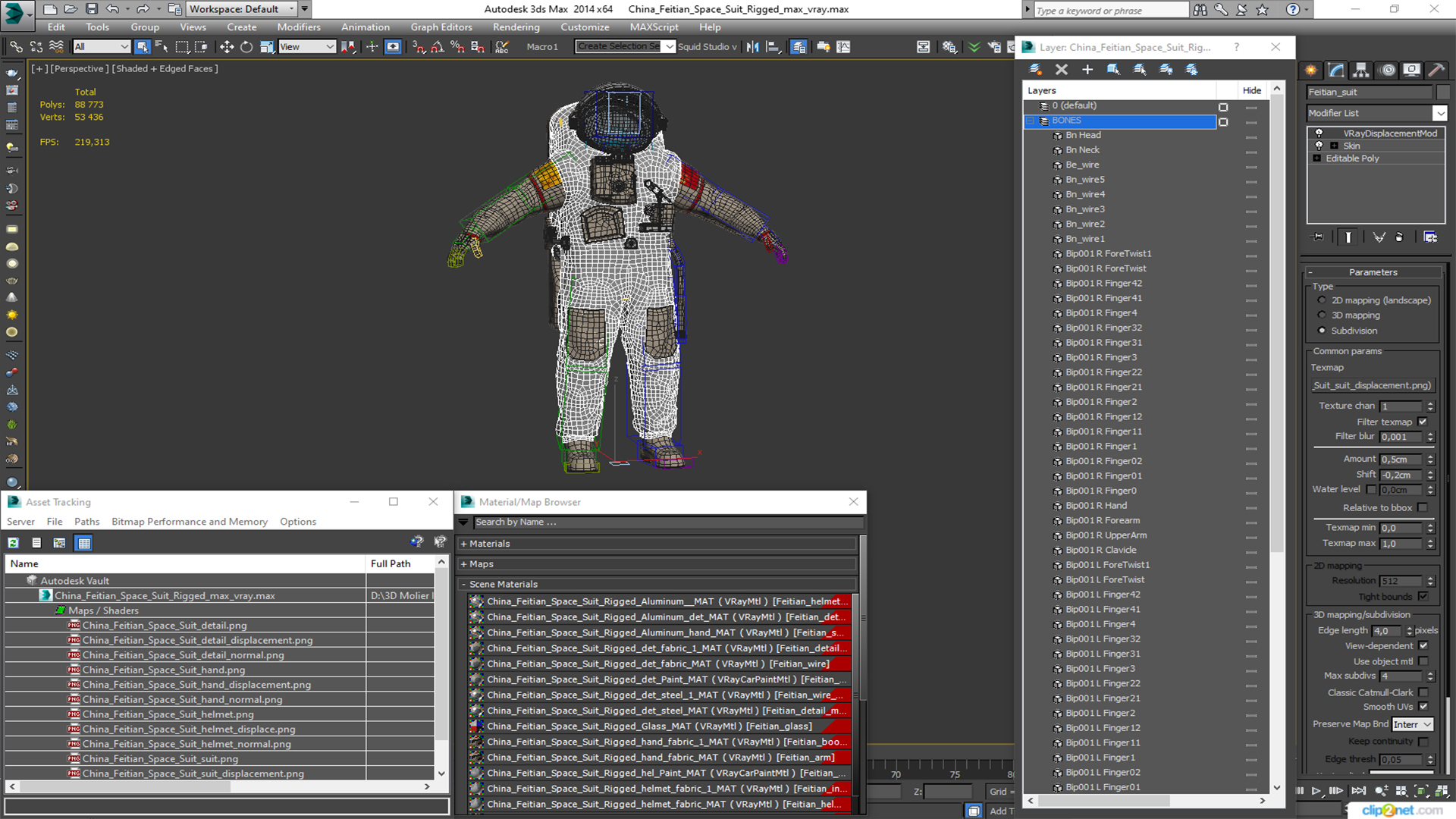1456x819 pixels.
Task: Open the Motion command panel tab
Action: [x=1388, y=70]
